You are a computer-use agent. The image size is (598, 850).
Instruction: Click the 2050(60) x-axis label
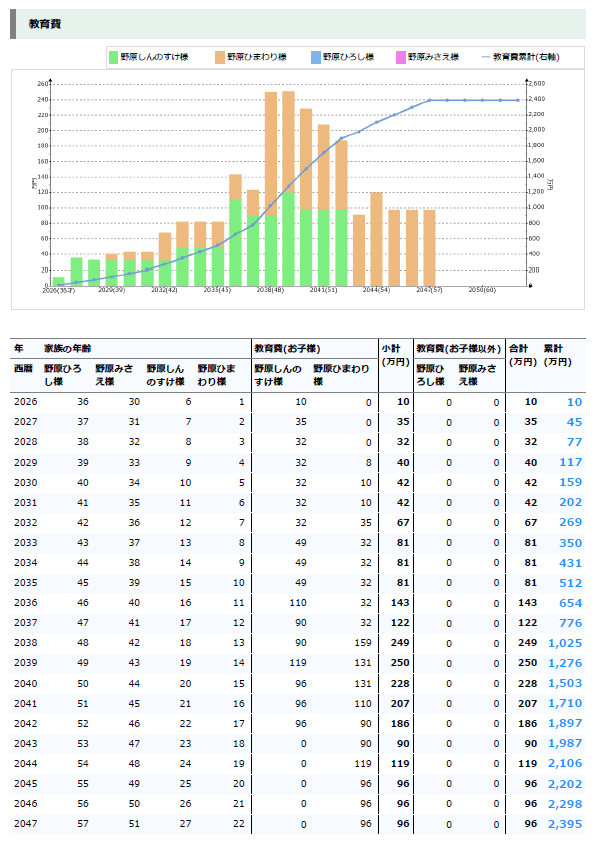(x=482, y=290)
